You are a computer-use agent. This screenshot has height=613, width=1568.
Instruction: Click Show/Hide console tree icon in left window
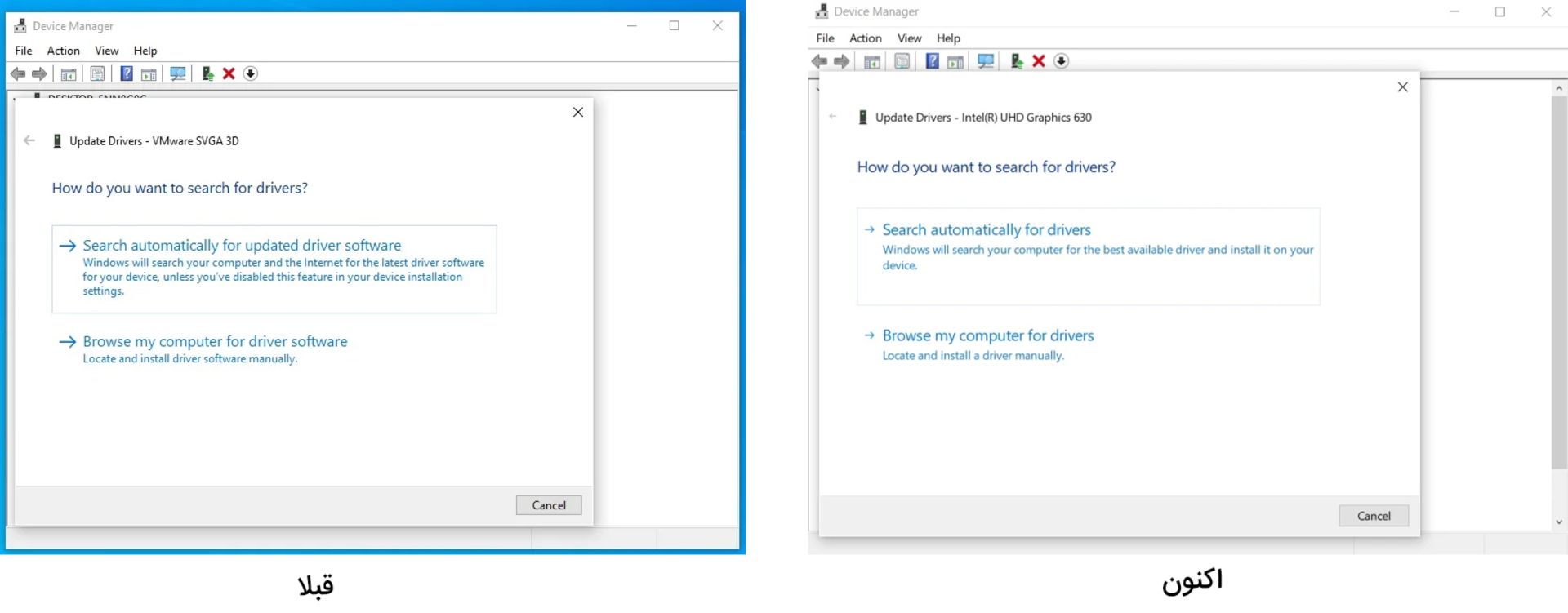click(69, 74)
